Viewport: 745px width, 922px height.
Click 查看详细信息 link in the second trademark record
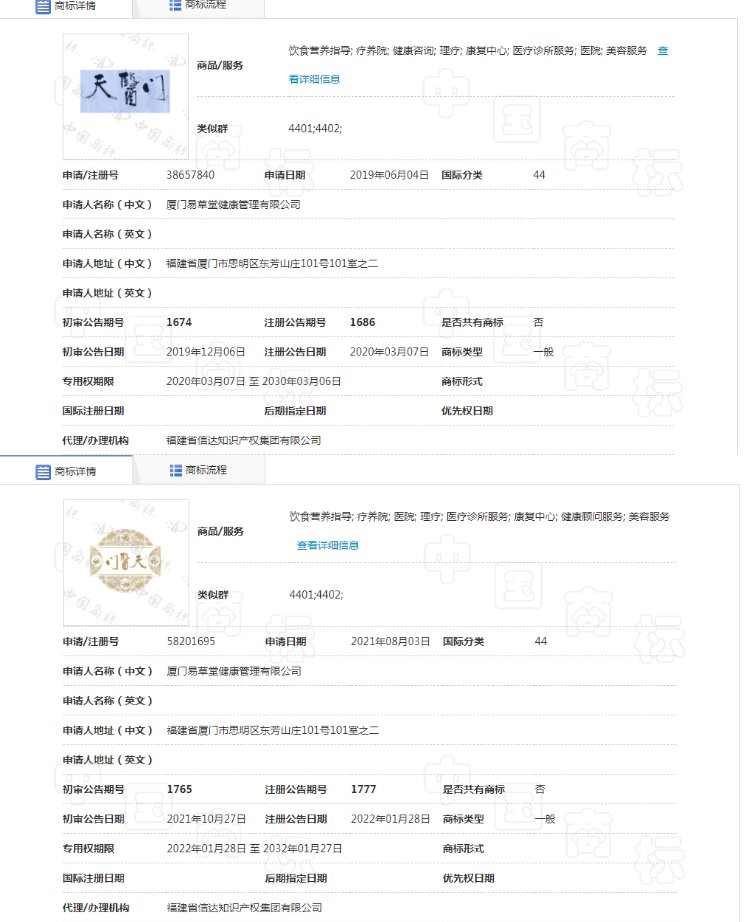pos(328,545)
